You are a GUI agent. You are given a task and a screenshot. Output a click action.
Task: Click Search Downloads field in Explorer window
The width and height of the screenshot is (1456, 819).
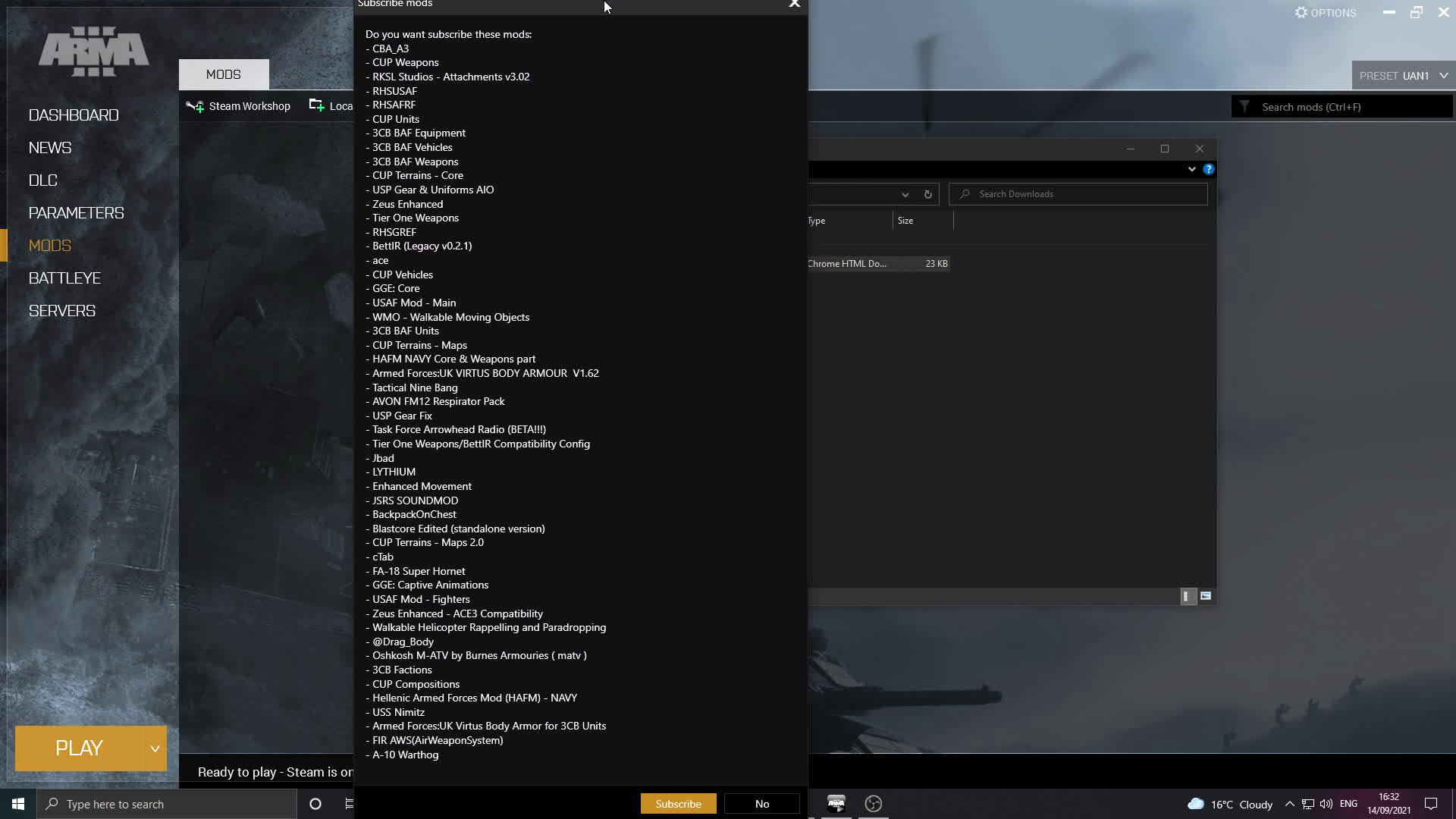click(1078, 194)
